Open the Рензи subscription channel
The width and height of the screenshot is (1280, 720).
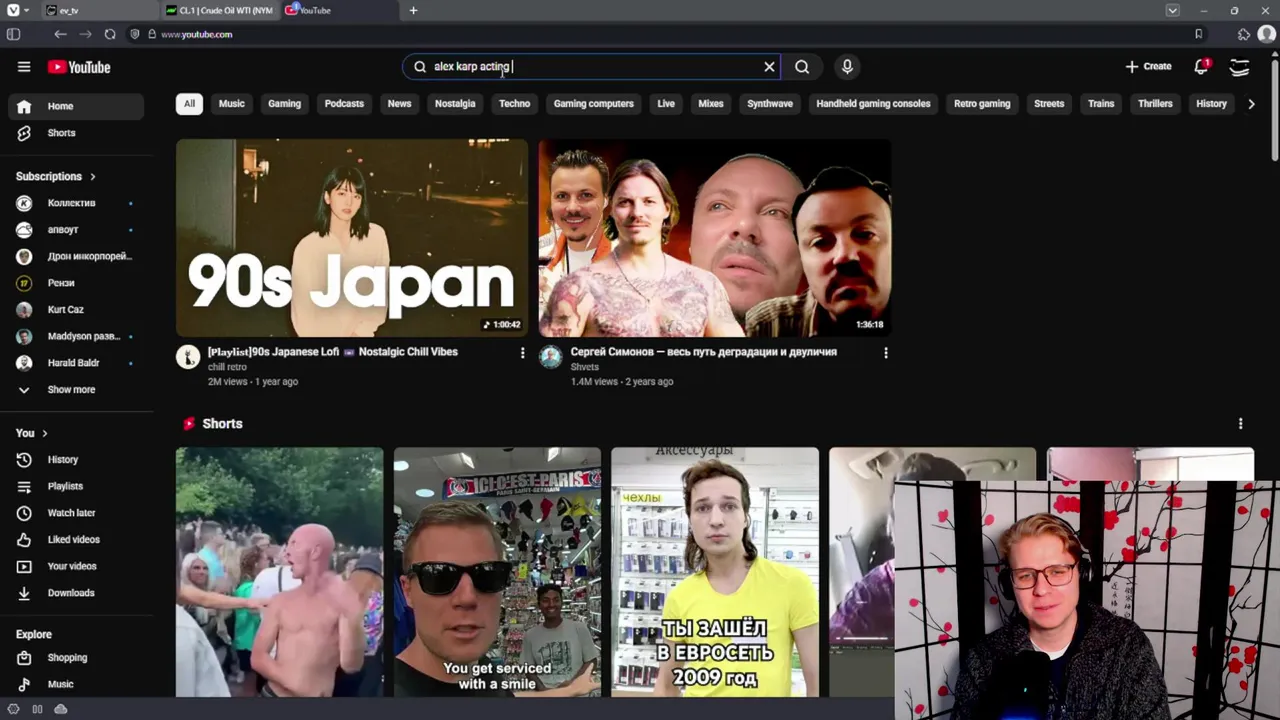coord(76,283)
